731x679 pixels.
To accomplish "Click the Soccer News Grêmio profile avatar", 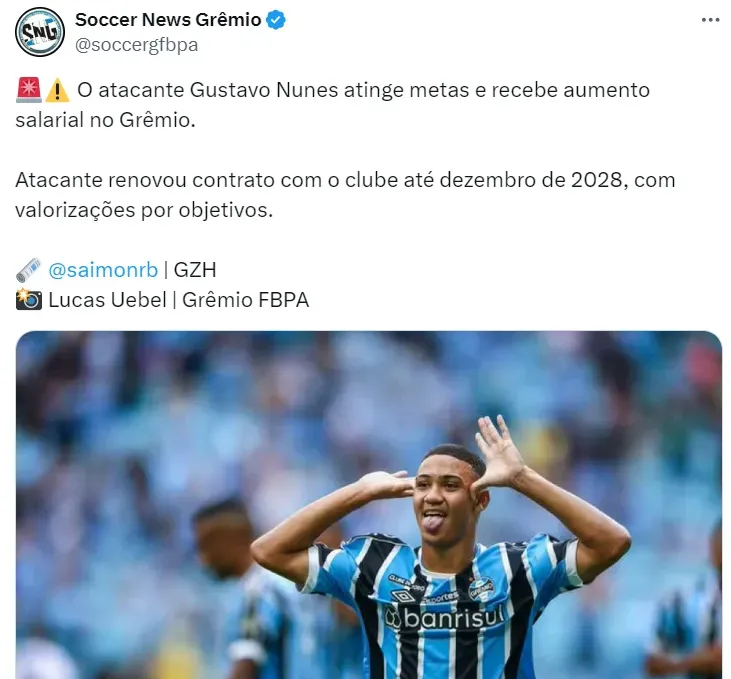I will coord(40,32).
